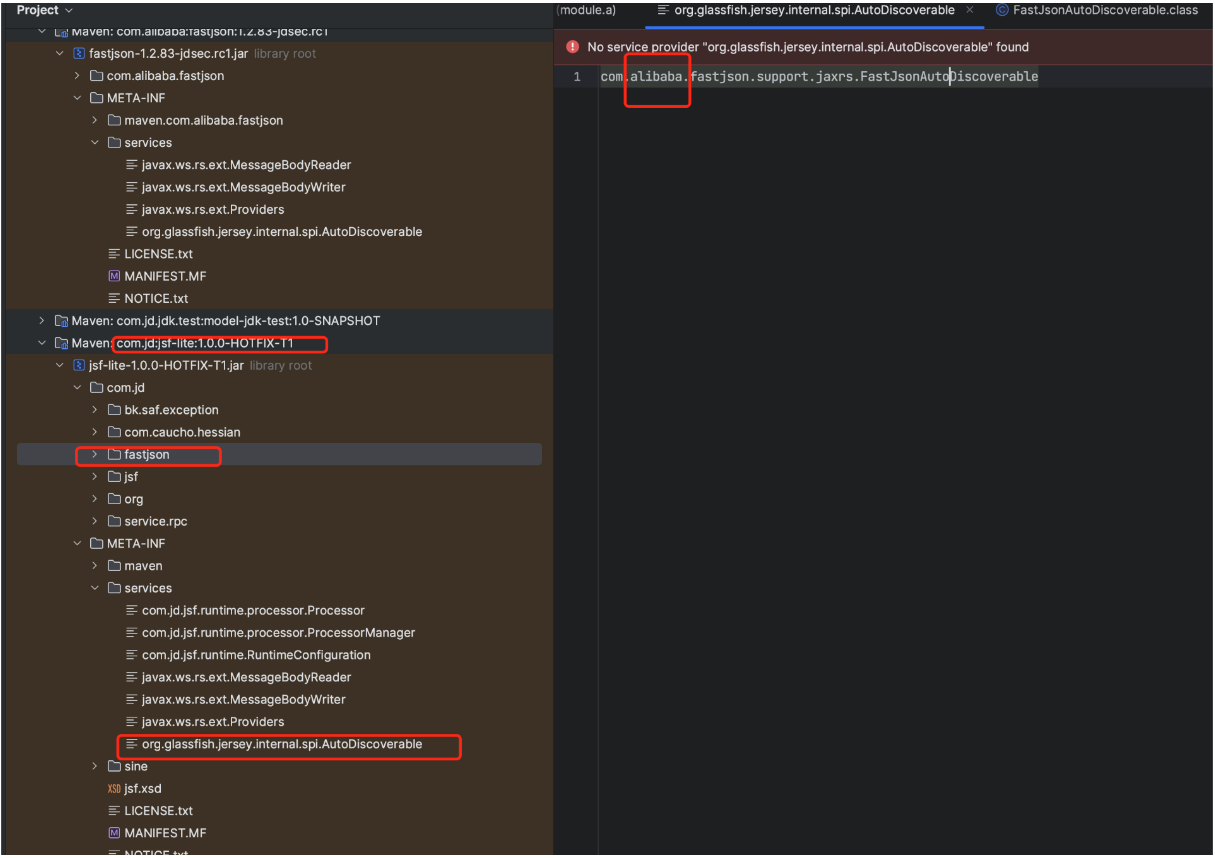This screenshot has height=858, width=1215.
Task: Expand the sine folder
Action: [x=95, y=766]
